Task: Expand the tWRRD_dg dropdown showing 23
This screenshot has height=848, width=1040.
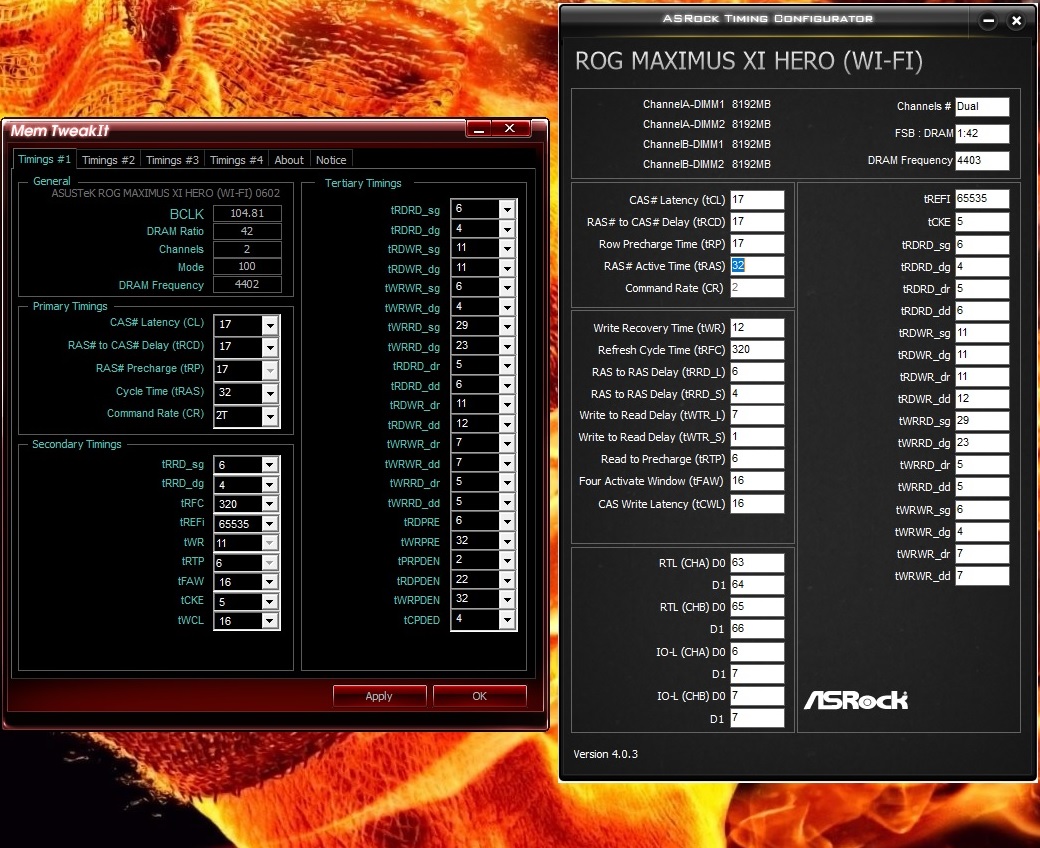Action: [x=507, y=346]
